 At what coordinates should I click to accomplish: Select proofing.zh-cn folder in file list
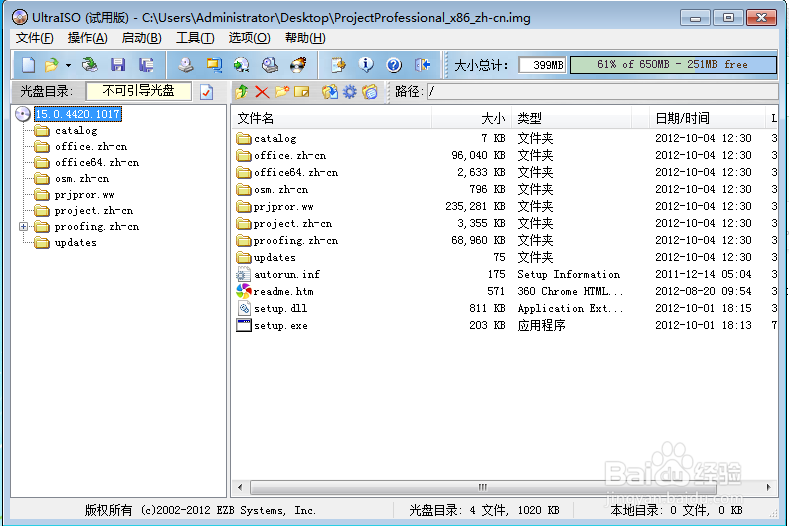click(295, 241)
